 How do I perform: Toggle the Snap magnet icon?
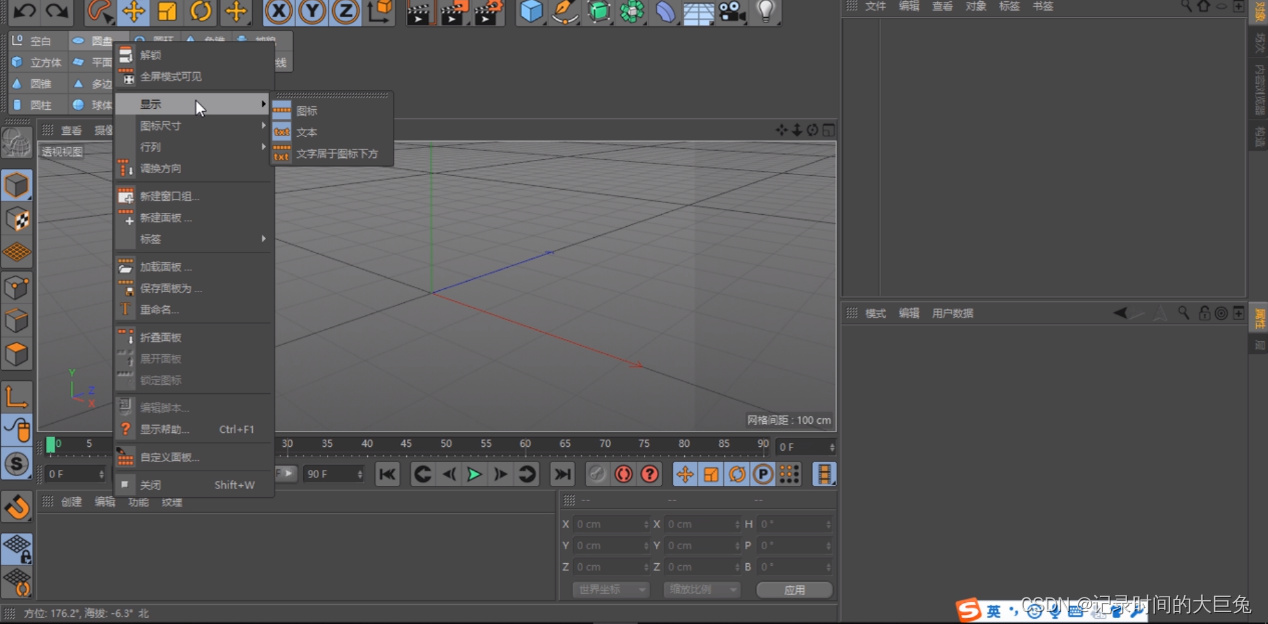point(16,507)
